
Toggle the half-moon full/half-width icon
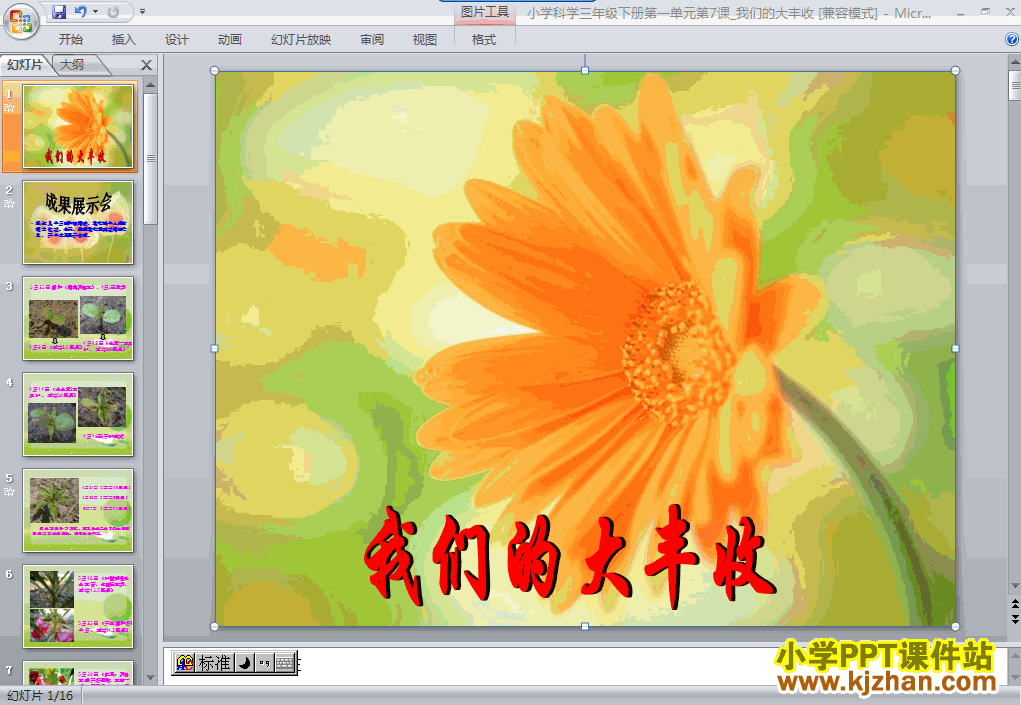244,663
